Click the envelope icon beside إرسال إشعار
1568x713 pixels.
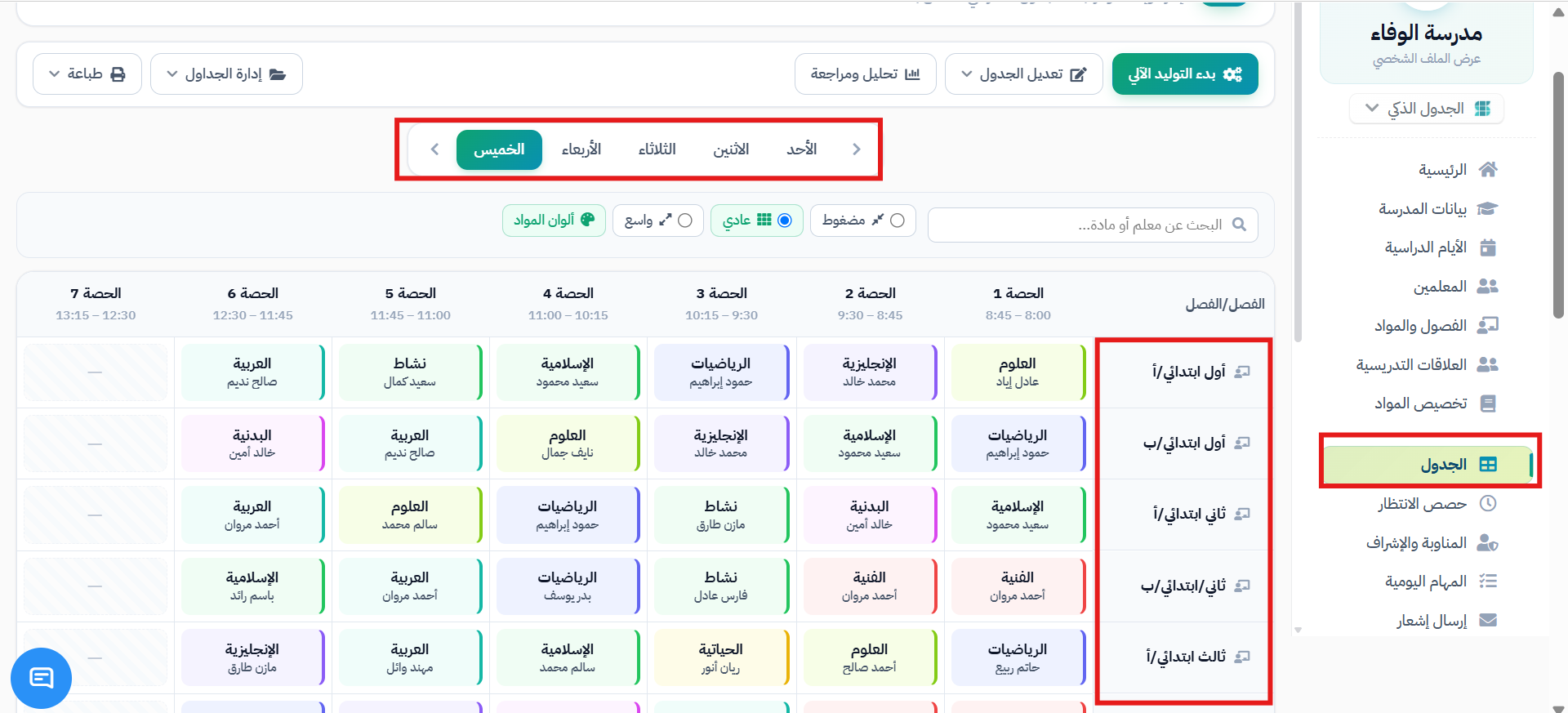pos(1488,620)
